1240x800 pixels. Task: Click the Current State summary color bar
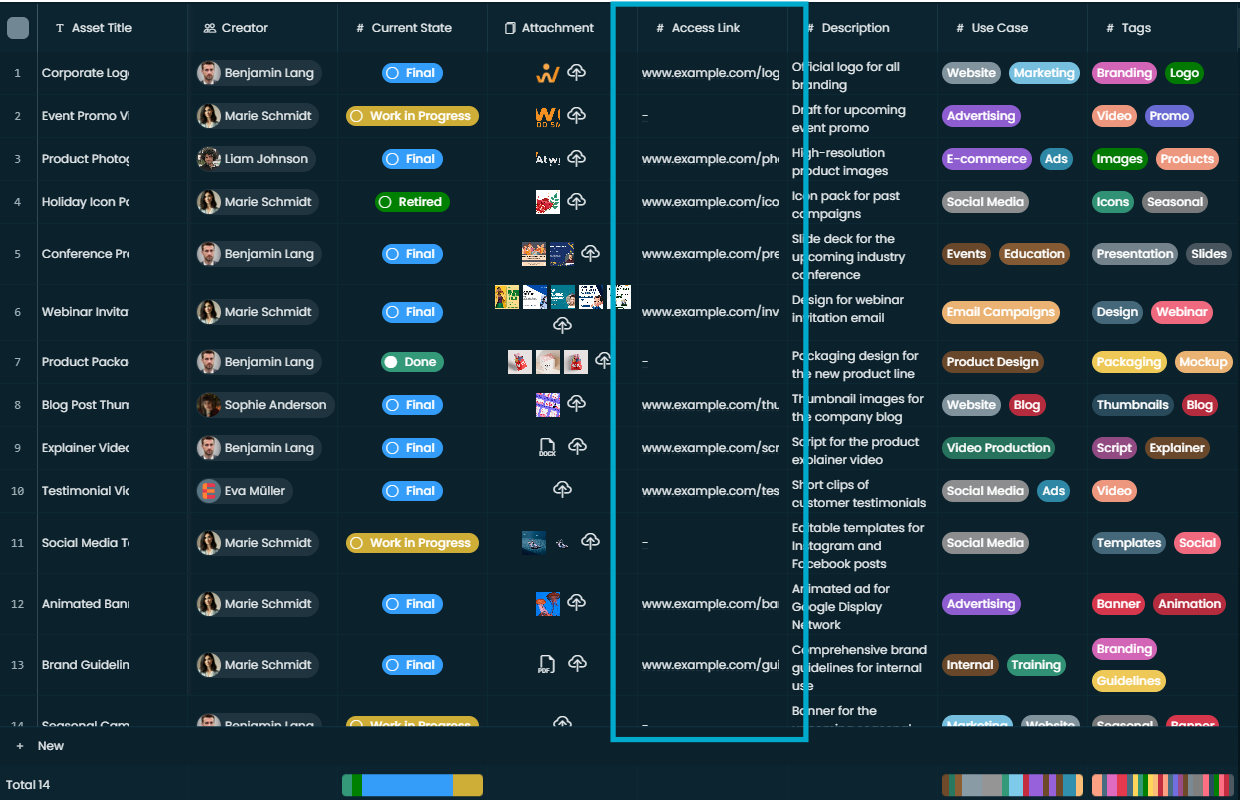pos(412,785)
